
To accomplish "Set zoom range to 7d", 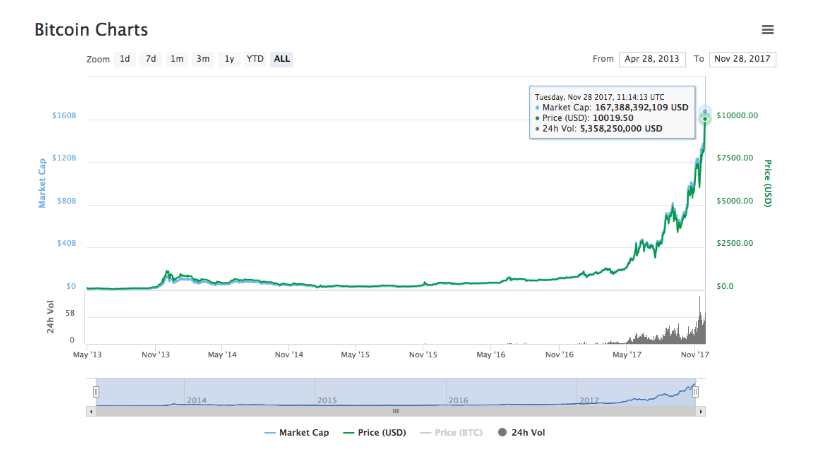I will click(151, 59).
